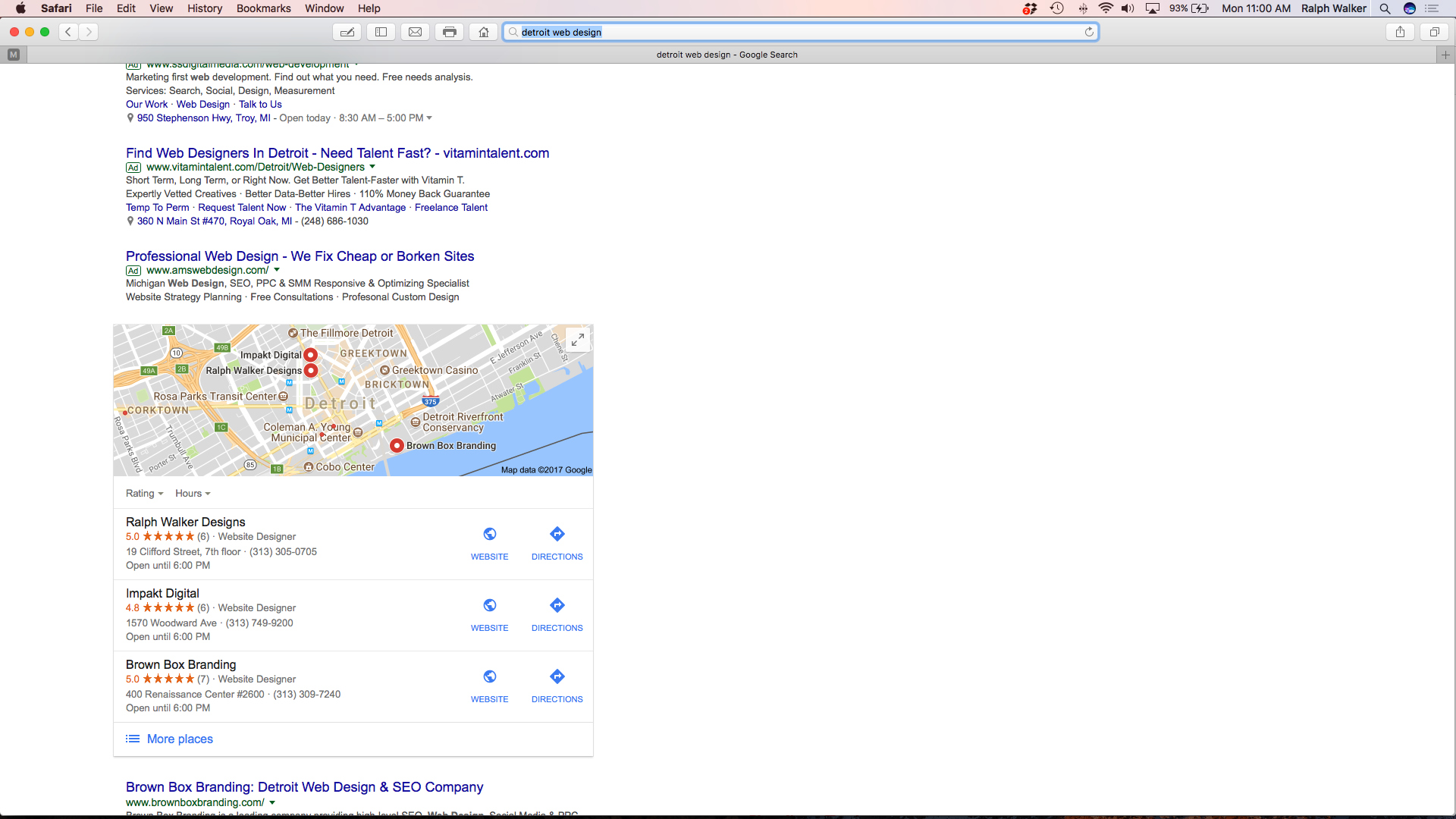This screenshot has width=1456, height=819.
Task: Expand brownboxbranding.com URL dropdown arrow
Action: coord(272,802)
